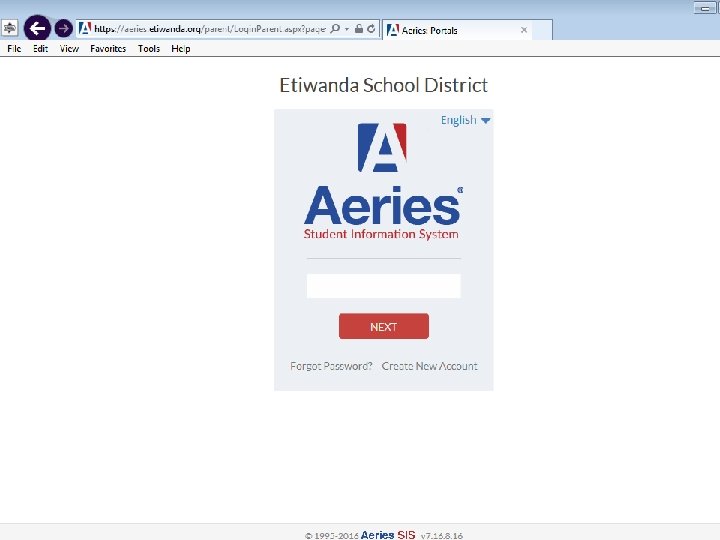Click the URL text in the address bar

point(210,29)
